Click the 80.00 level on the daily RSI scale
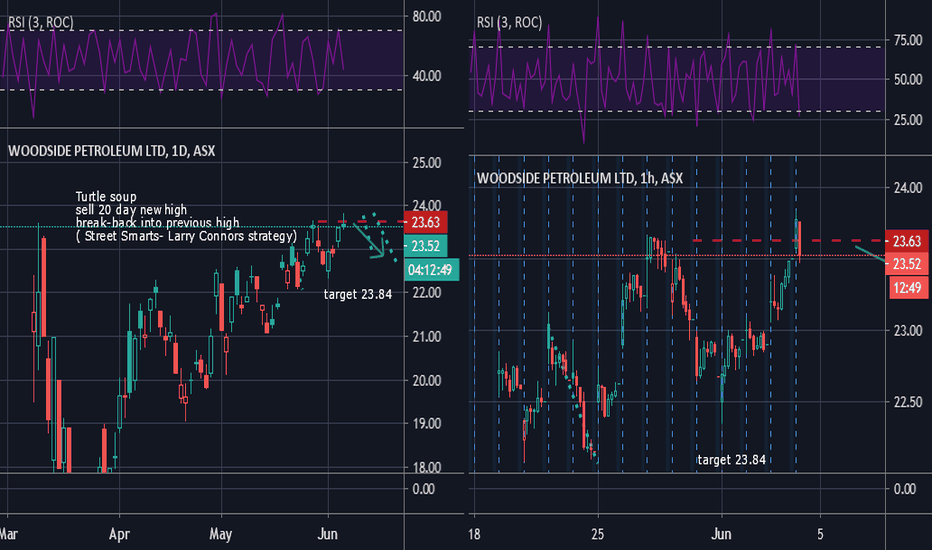The width and height of the screenshot is (932, 550). click(427, 17)
